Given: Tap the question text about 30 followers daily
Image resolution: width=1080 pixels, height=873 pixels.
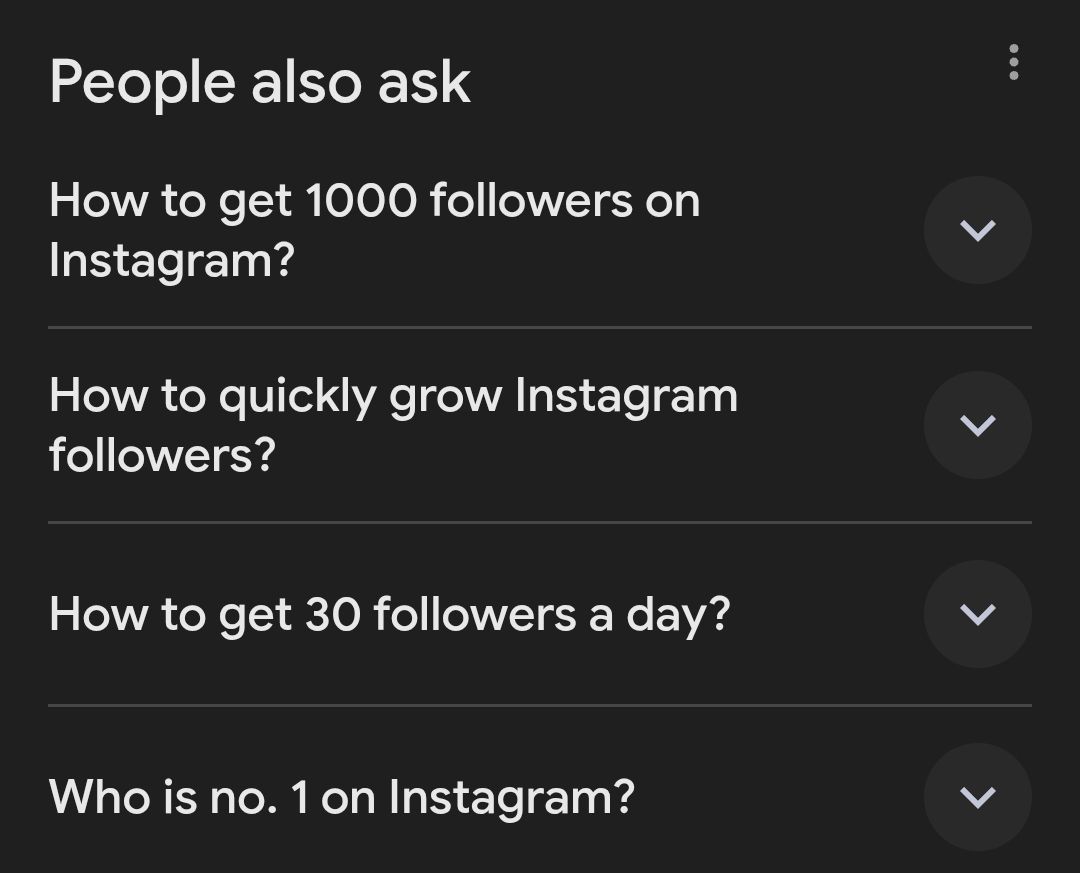Looking at the screenshot, I should pos(389,613).
